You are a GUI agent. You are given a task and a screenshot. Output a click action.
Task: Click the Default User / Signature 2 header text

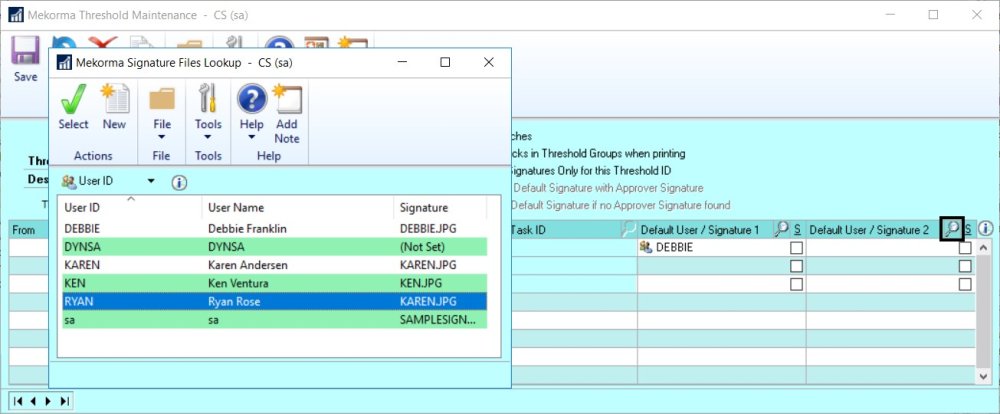pyautogui.click(x=869, y=230)
